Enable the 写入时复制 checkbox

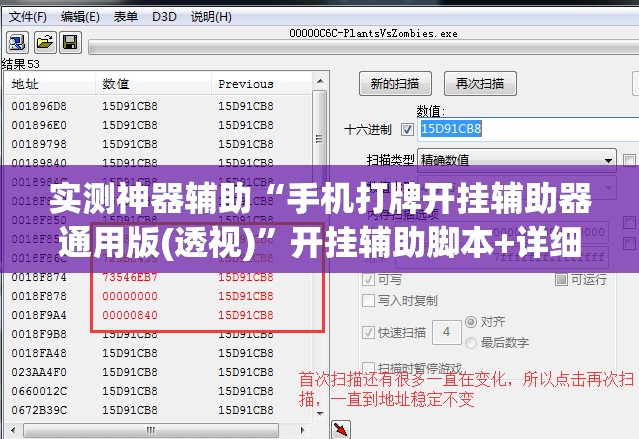click(368, 300)
